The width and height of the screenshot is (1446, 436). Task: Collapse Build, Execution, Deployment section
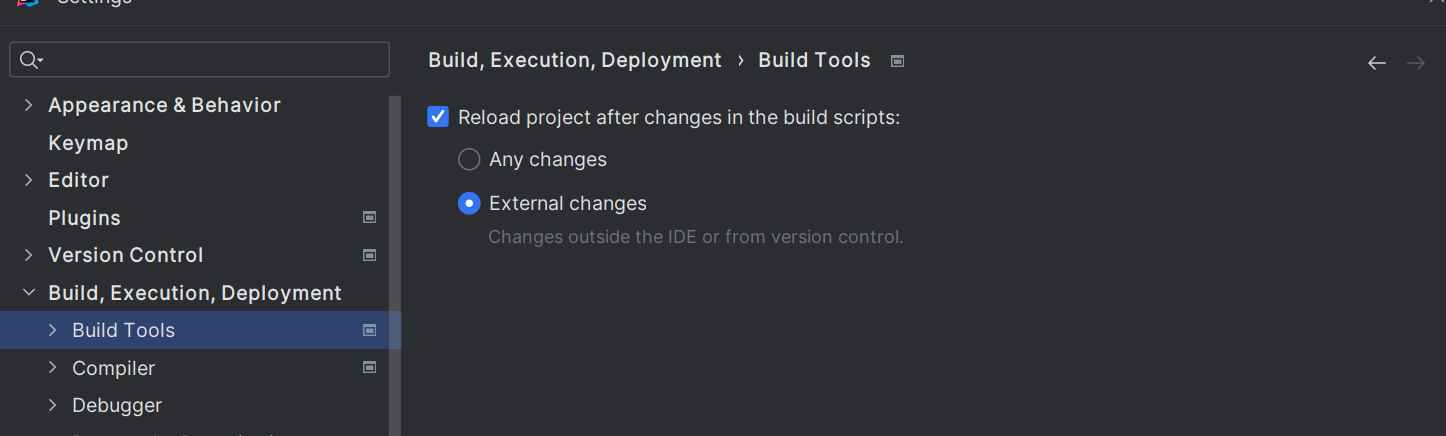pos(28,293)
